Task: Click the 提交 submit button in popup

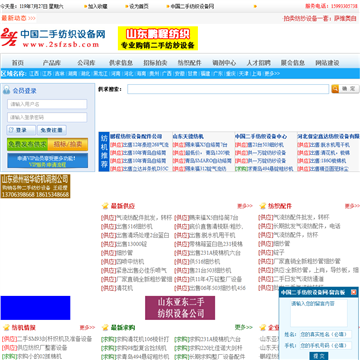Action: (x=319, y=356)
